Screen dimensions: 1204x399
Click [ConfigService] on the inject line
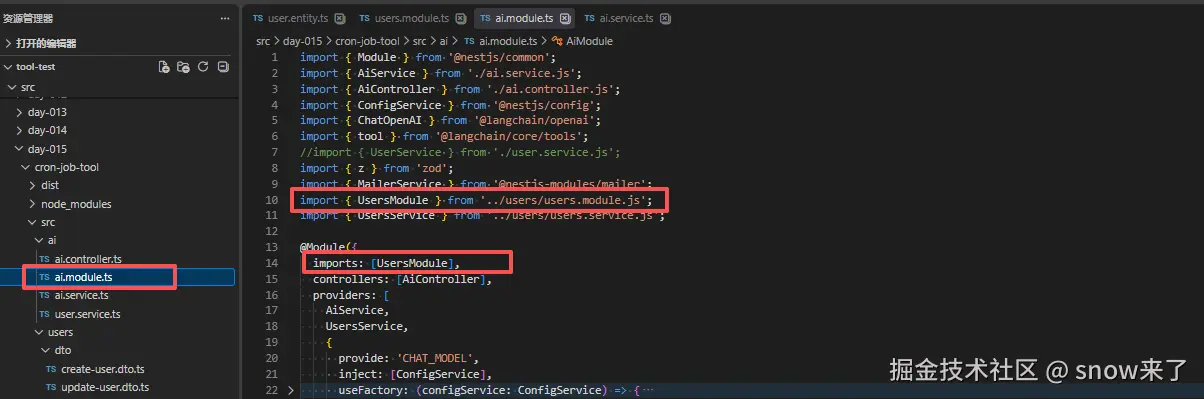coord(437,374)
